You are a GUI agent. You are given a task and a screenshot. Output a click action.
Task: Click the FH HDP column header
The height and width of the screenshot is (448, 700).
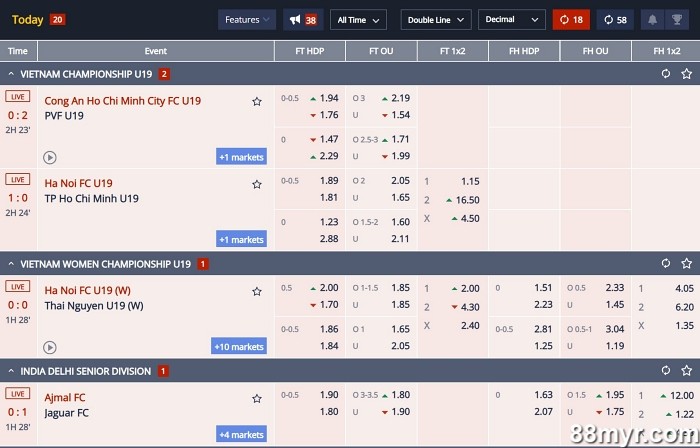(524, 51)
